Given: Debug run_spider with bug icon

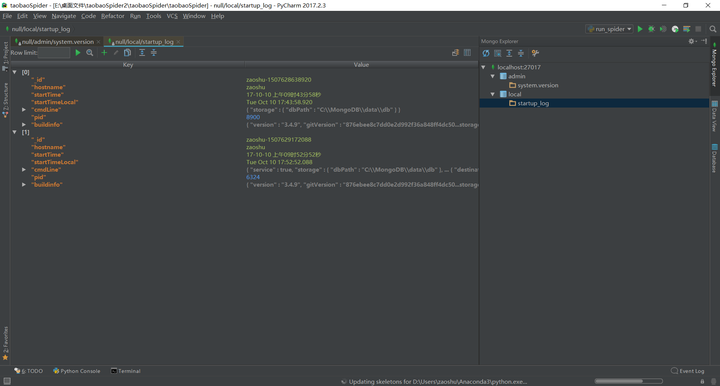Looking at the screenshot, I should click(652, 29).
